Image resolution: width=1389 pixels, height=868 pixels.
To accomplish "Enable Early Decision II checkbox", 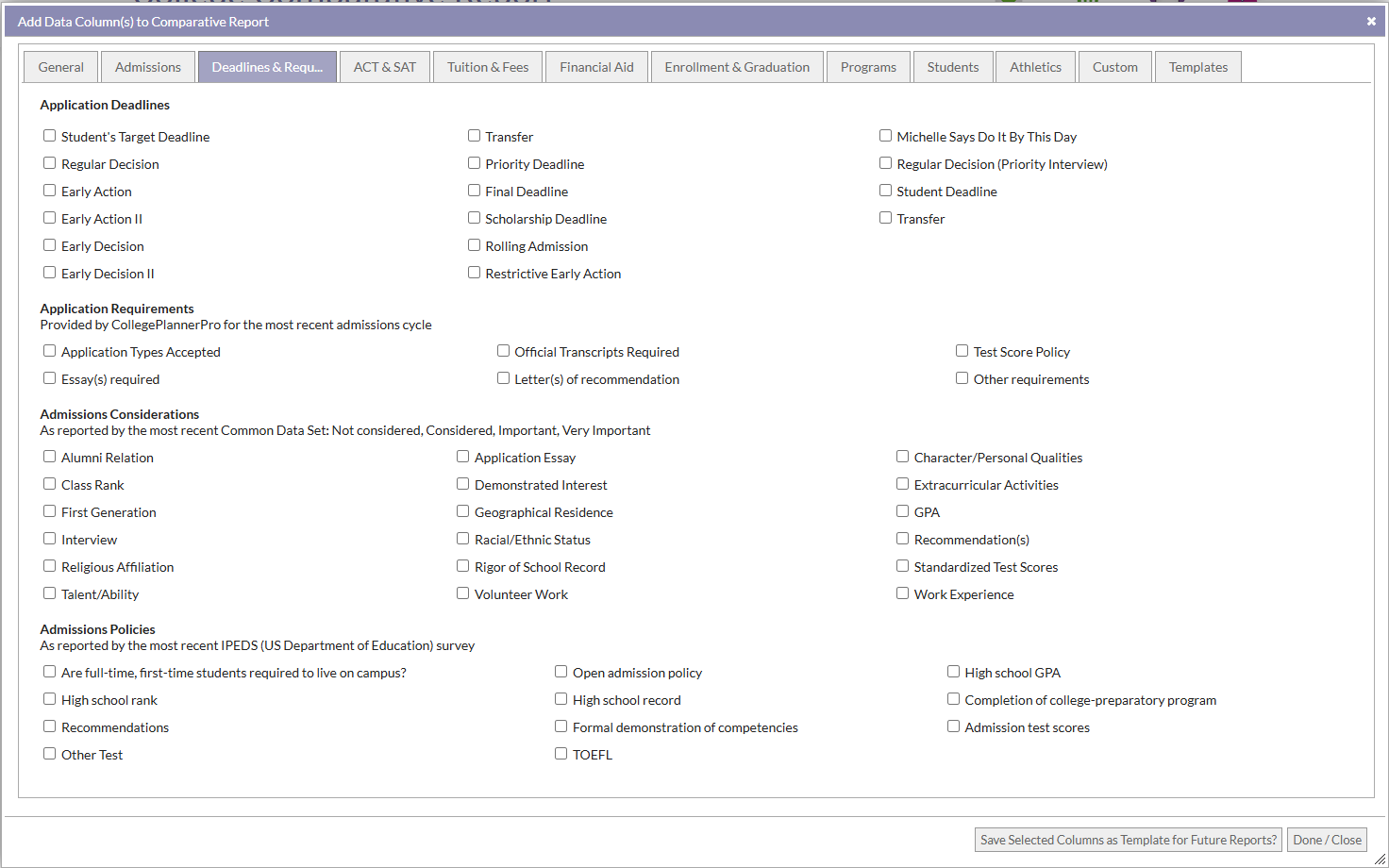I will click(49, 273).
